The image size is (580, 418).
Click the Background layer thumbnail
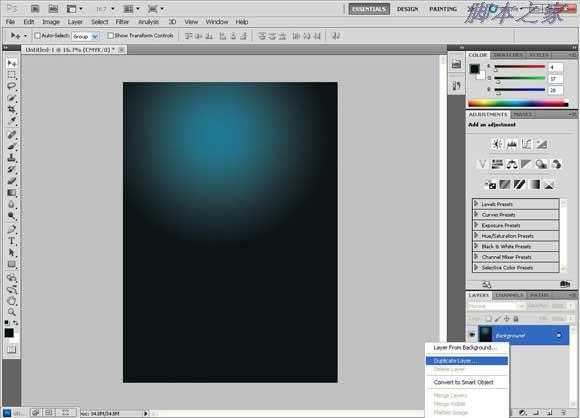coord(485,334)
